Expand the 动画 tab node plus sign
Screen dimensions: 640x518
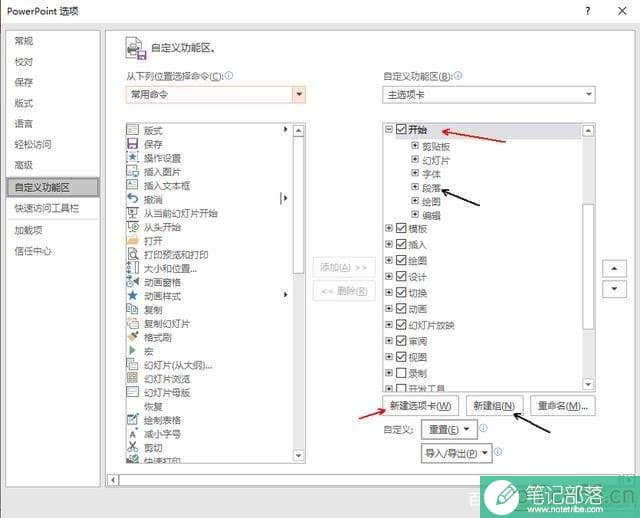(389, 309)
